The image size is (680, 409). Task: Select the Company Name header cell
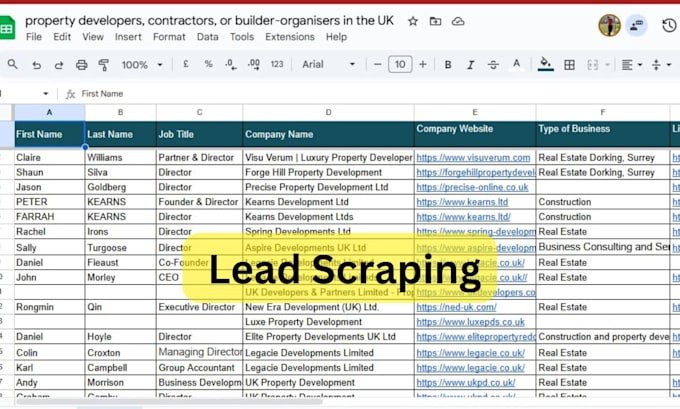tap(328, 134)
